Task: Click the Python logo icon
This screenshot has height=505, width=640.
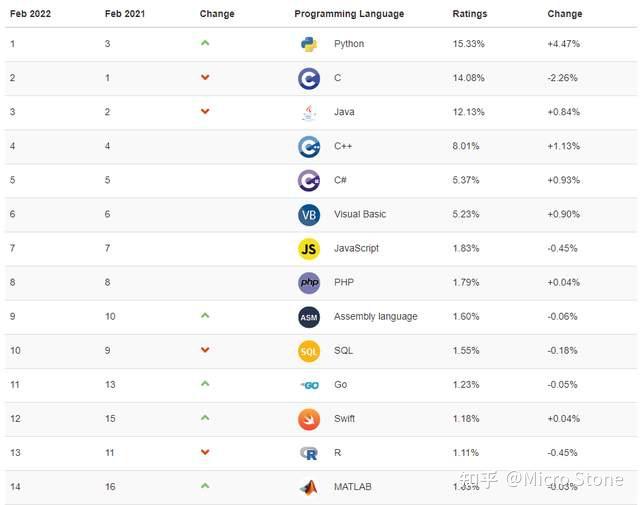Action: 309,44
